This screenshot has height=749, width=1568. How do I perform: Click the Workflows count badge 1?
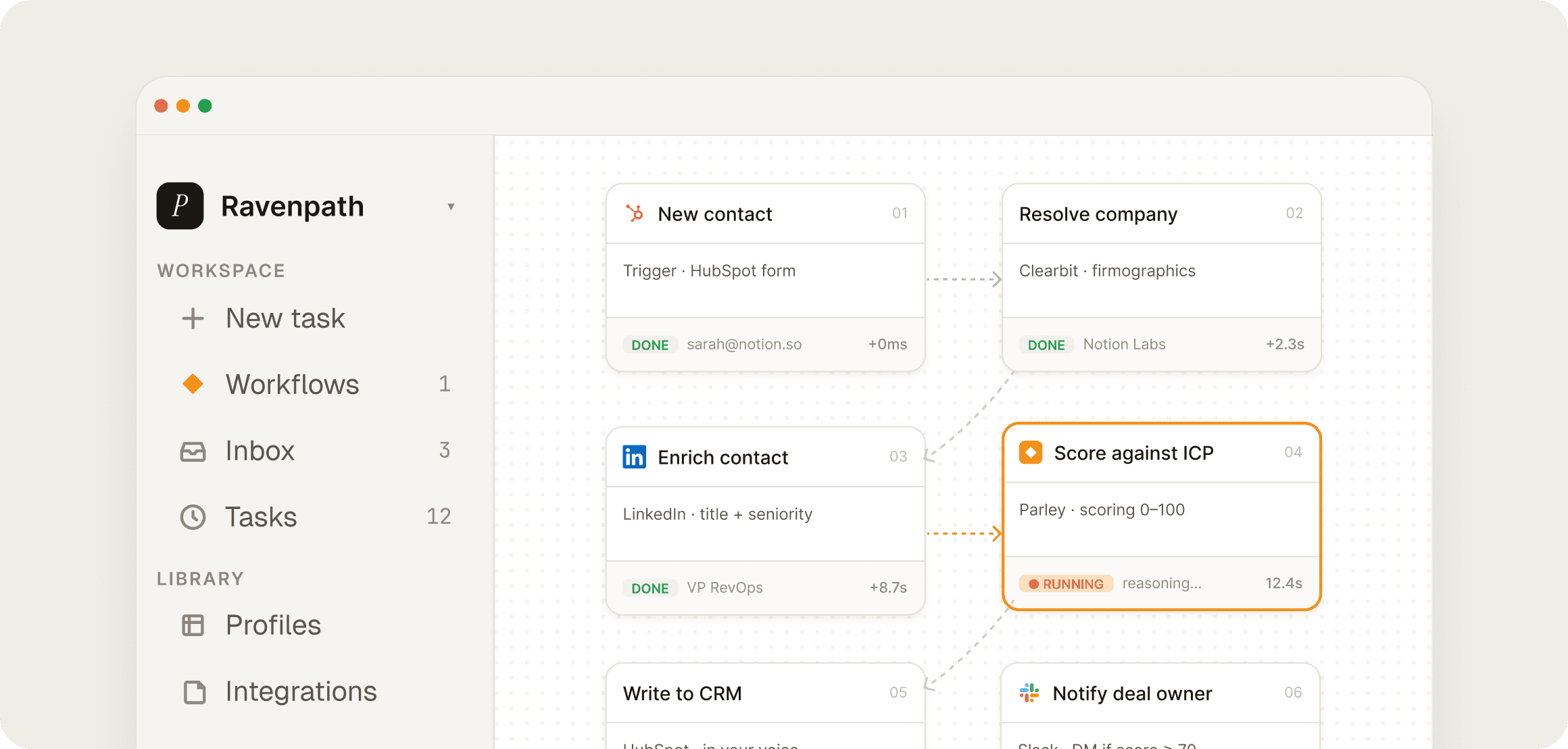[444, 384]
